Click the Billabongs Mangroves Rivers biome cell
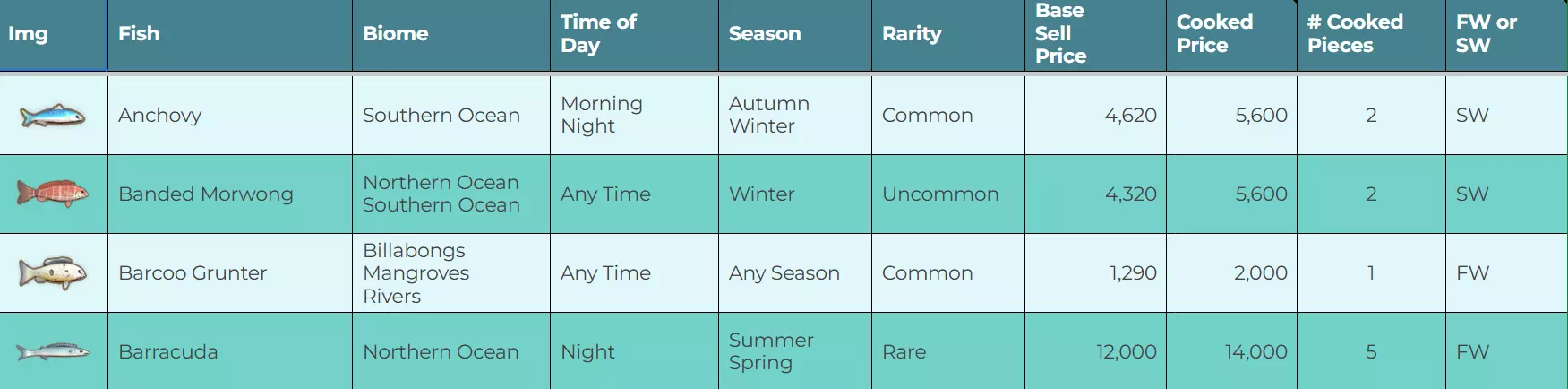The width and height of the screenshot is (1568, 389). click(x=416, y=273)
